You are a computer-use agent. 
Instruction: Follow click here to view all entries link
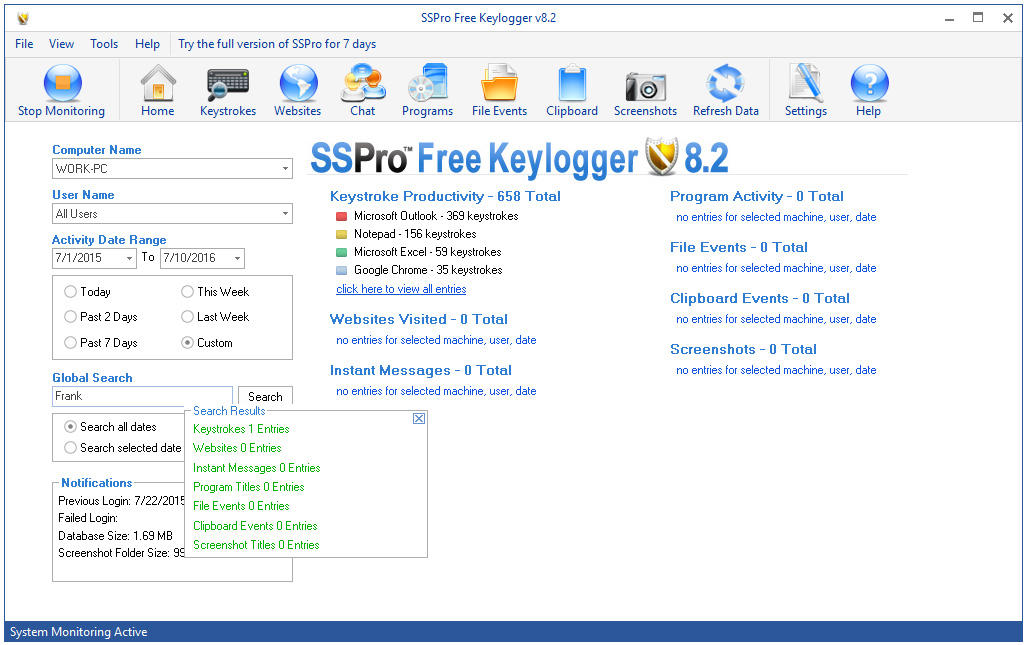pyautogui.click(x=401, y=289)
